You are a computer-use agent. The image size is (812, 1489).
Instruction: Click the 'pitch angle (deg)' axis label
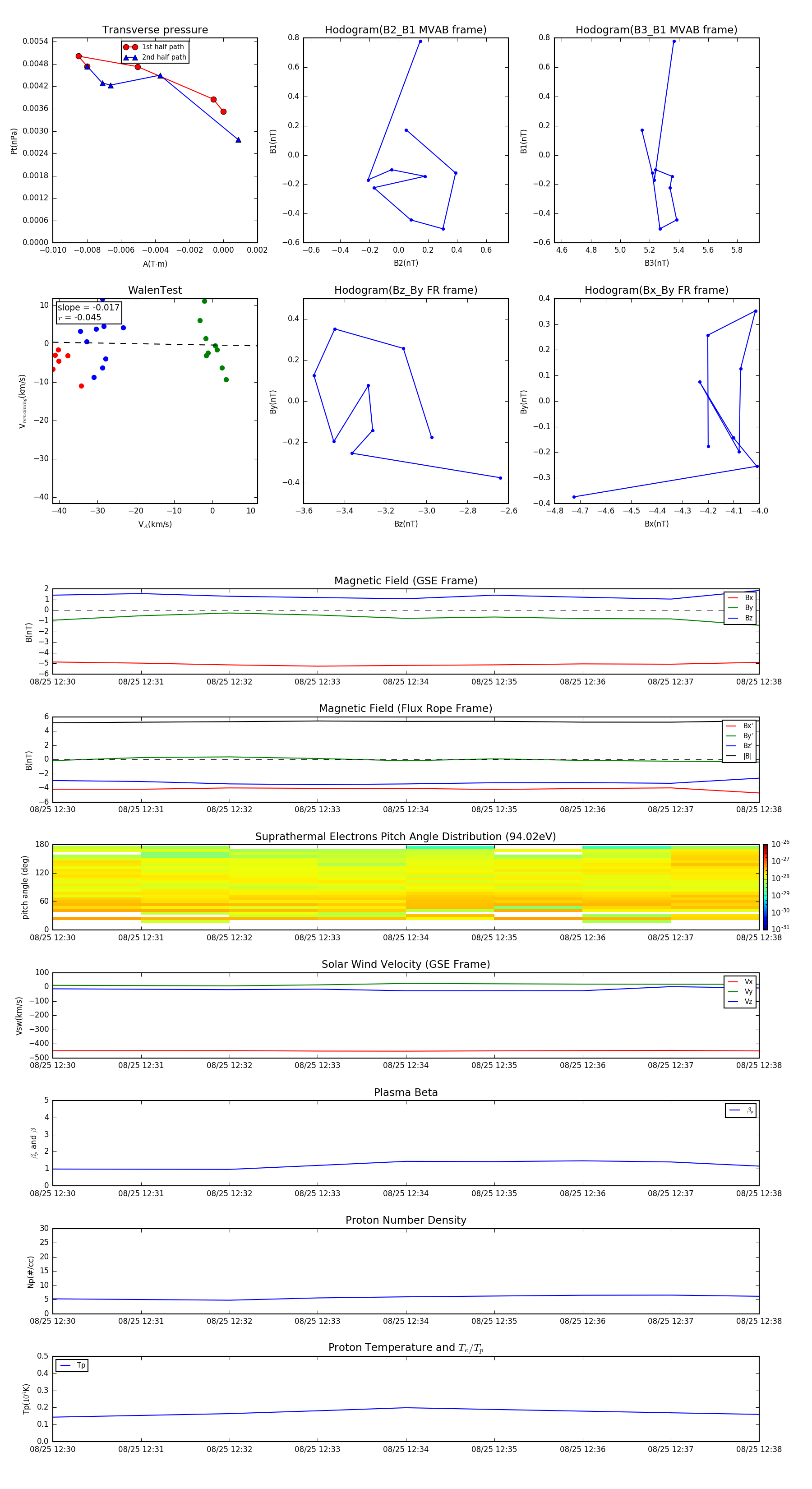pyautogui.click(x=25, y=887)
